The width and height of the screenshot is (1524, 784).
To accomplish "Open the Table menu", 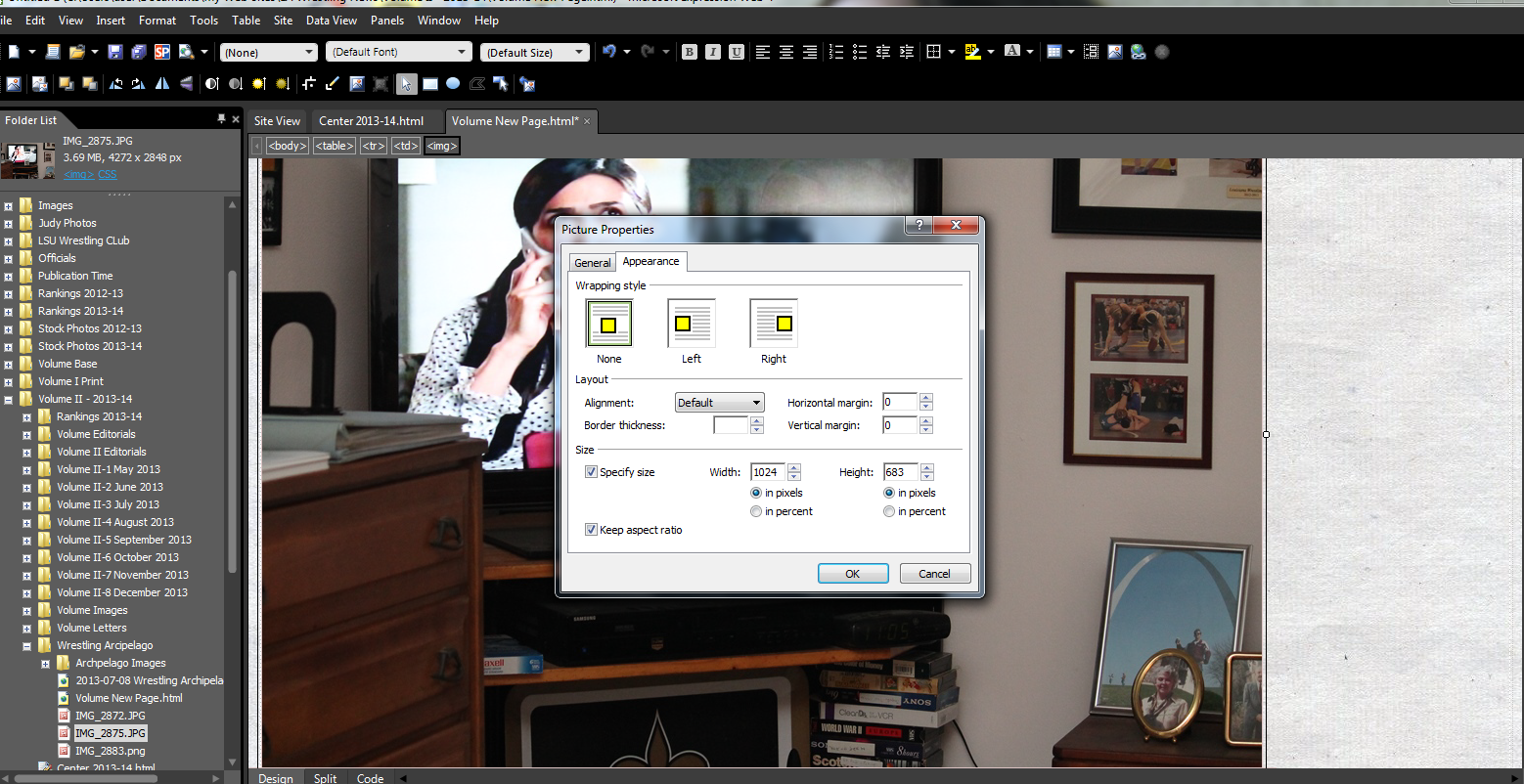I will click(x=247, y=20).
